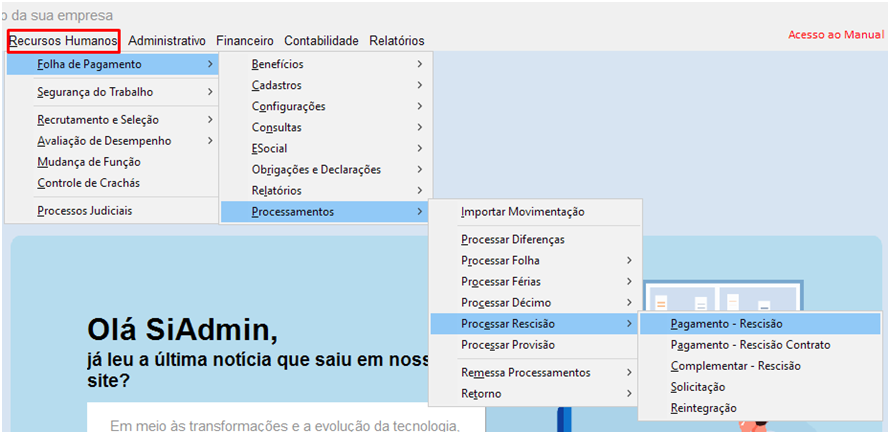This screenshot has width=890, height=434.
Task: Expand the Cadastros submenu arrow
Action: 419,85
